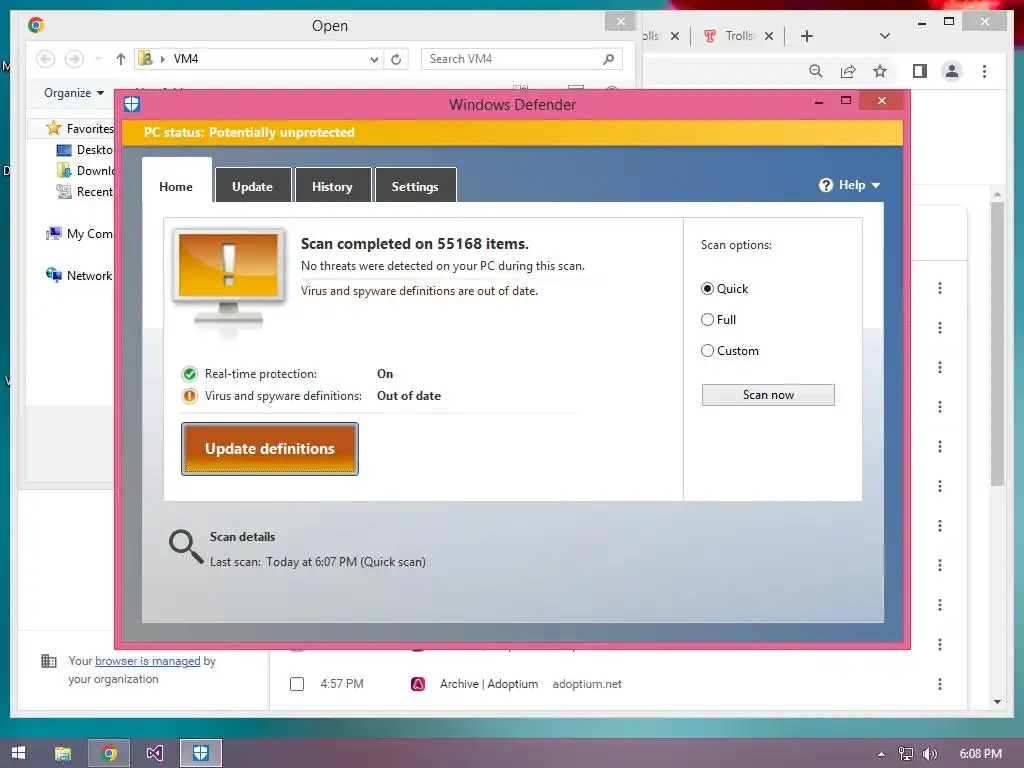
Task: Click the search magnifier in Search VM4 box
Action: [x=609, y=59]
